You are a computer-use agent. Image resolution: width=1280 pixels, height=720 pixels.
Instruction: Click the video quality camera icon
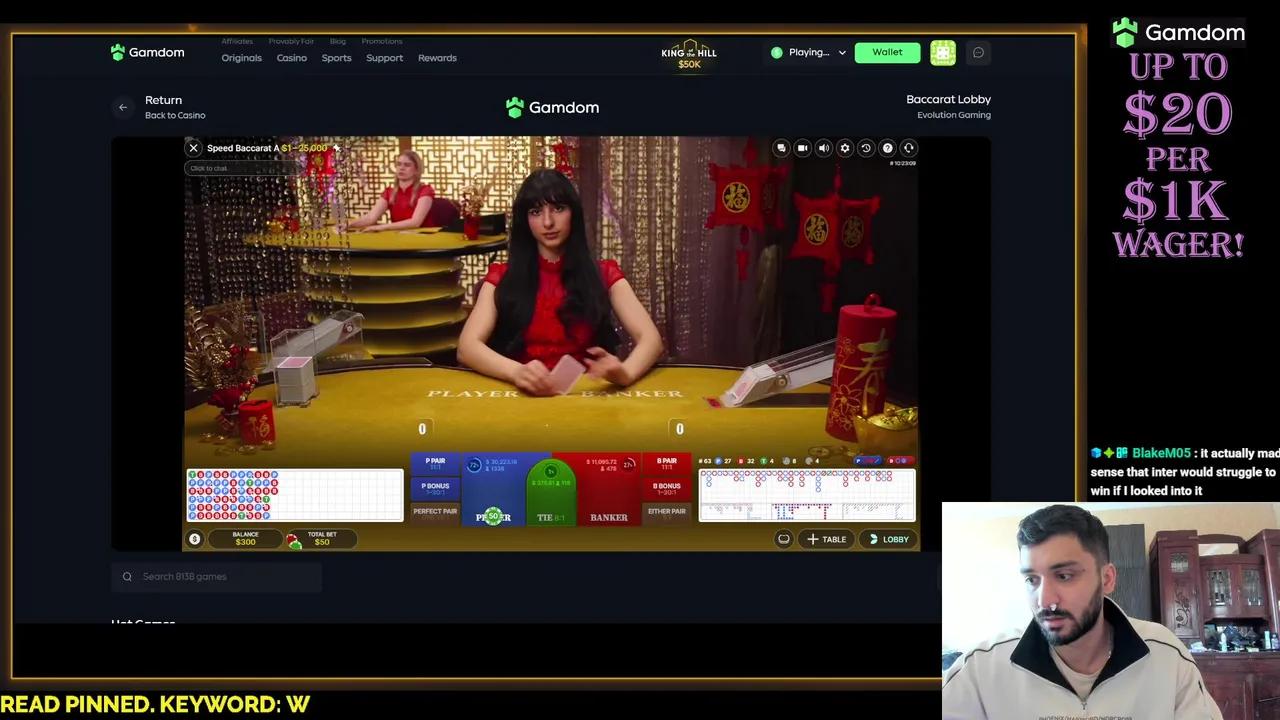click(803, 148)
